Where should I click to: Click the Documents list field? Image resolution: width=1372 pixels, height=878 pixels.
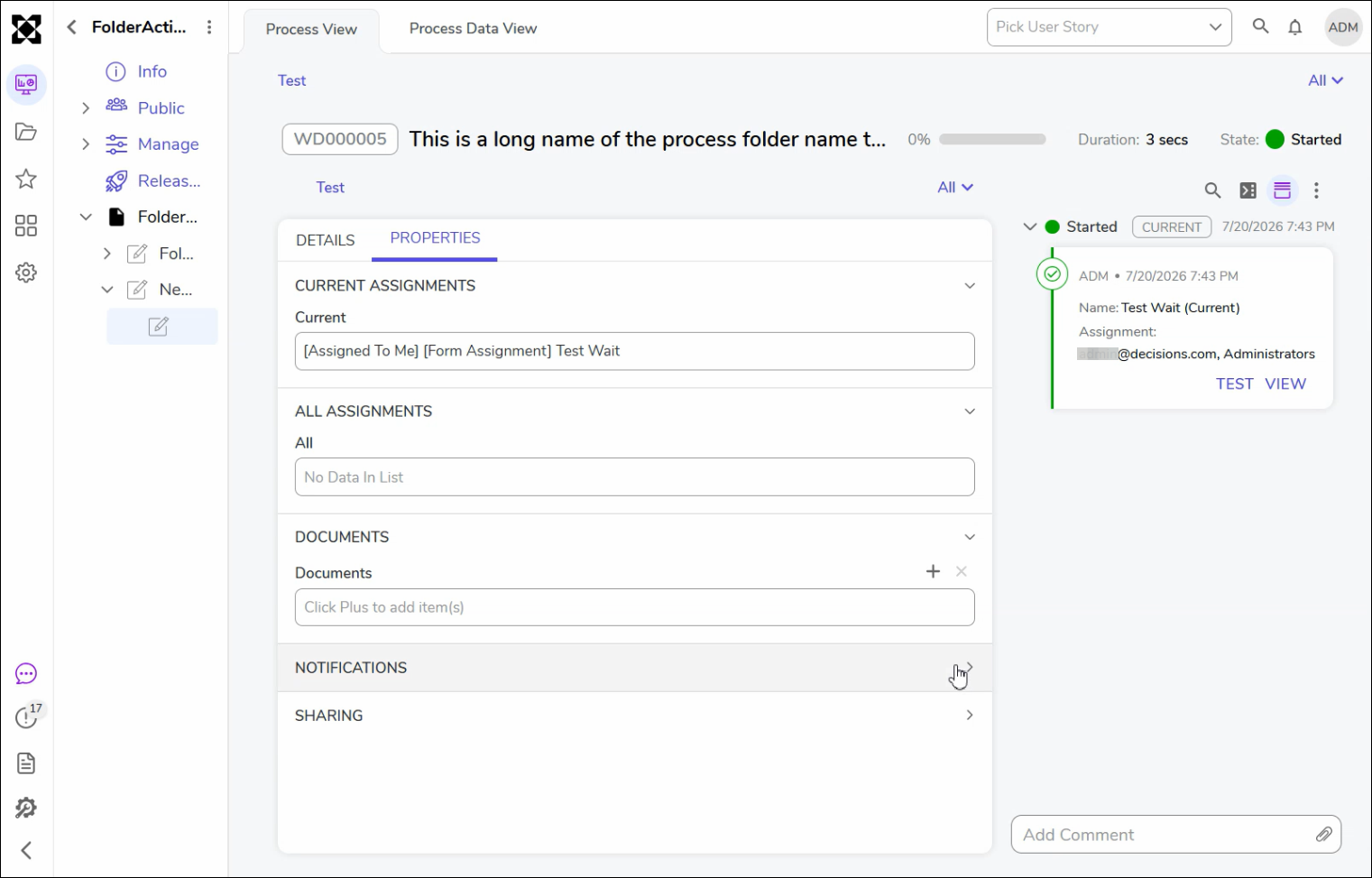pyautogui.click(x=635, y=607)
